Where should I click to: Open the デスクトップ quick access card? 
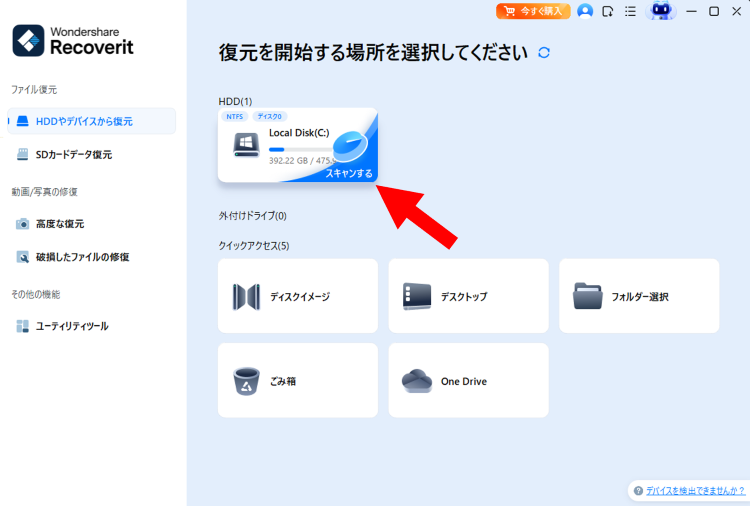coord(468,296)
